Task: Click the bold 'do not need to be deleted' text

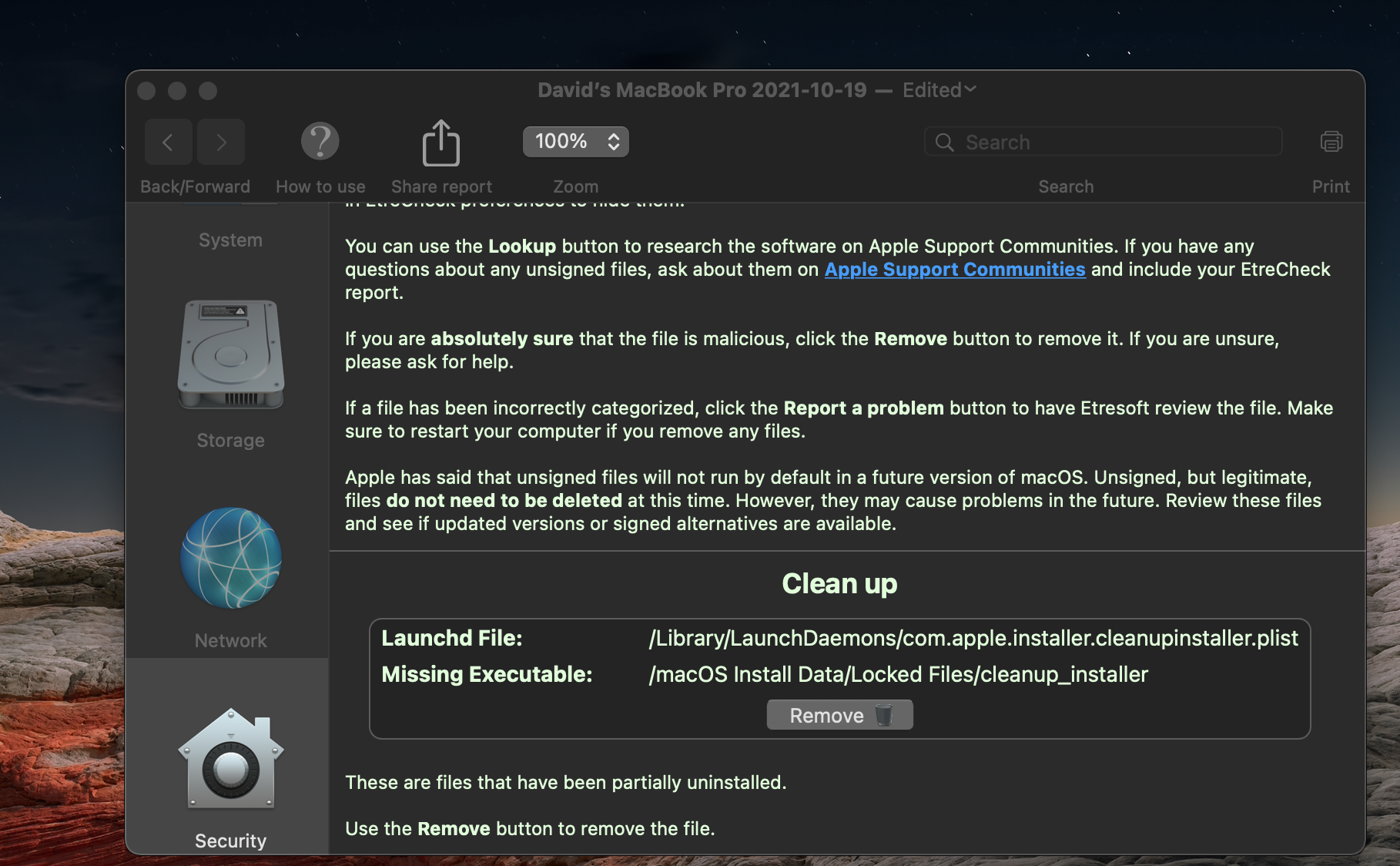Action: coord(504,501)
